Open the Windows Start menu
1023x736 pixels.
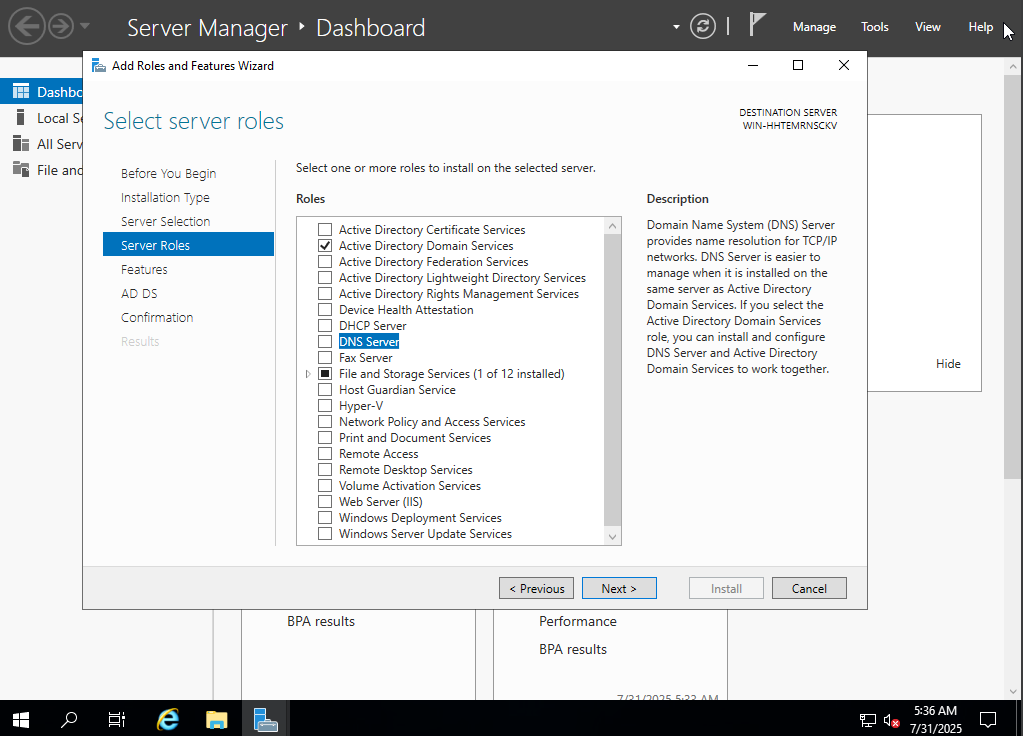20,718
